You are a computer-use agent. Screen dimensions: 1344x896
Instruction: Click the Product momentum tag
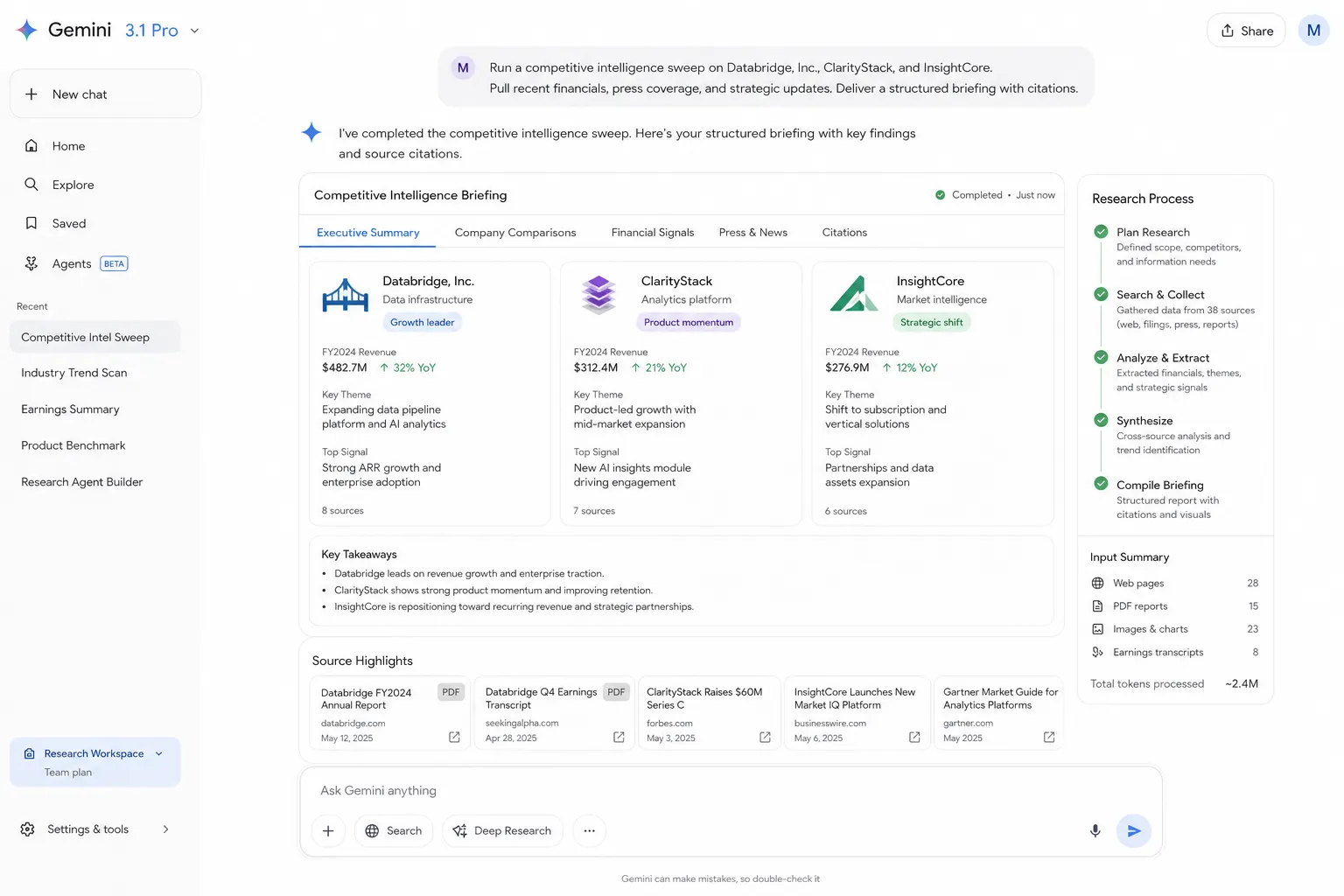coord(689,322)
